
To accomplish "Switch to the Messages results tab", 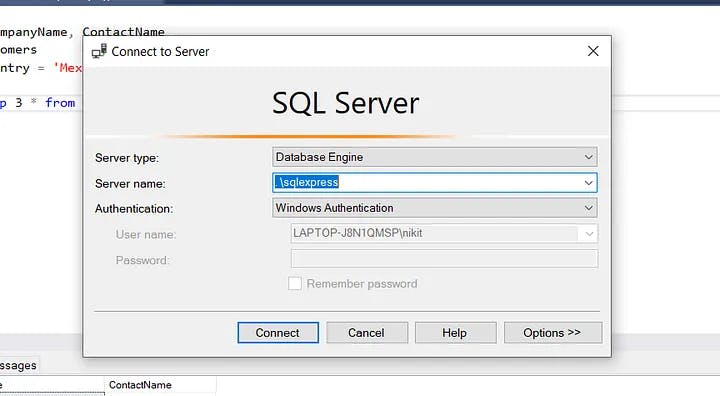I will tap(18, 366).
